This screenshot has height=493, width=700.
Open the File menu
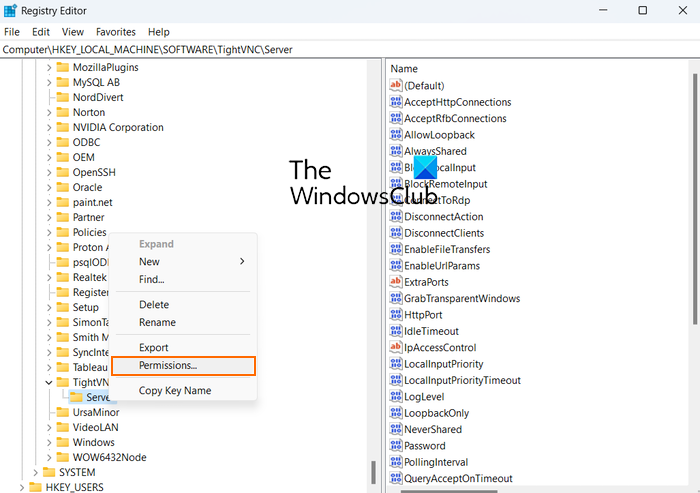(x=12, y=32)
